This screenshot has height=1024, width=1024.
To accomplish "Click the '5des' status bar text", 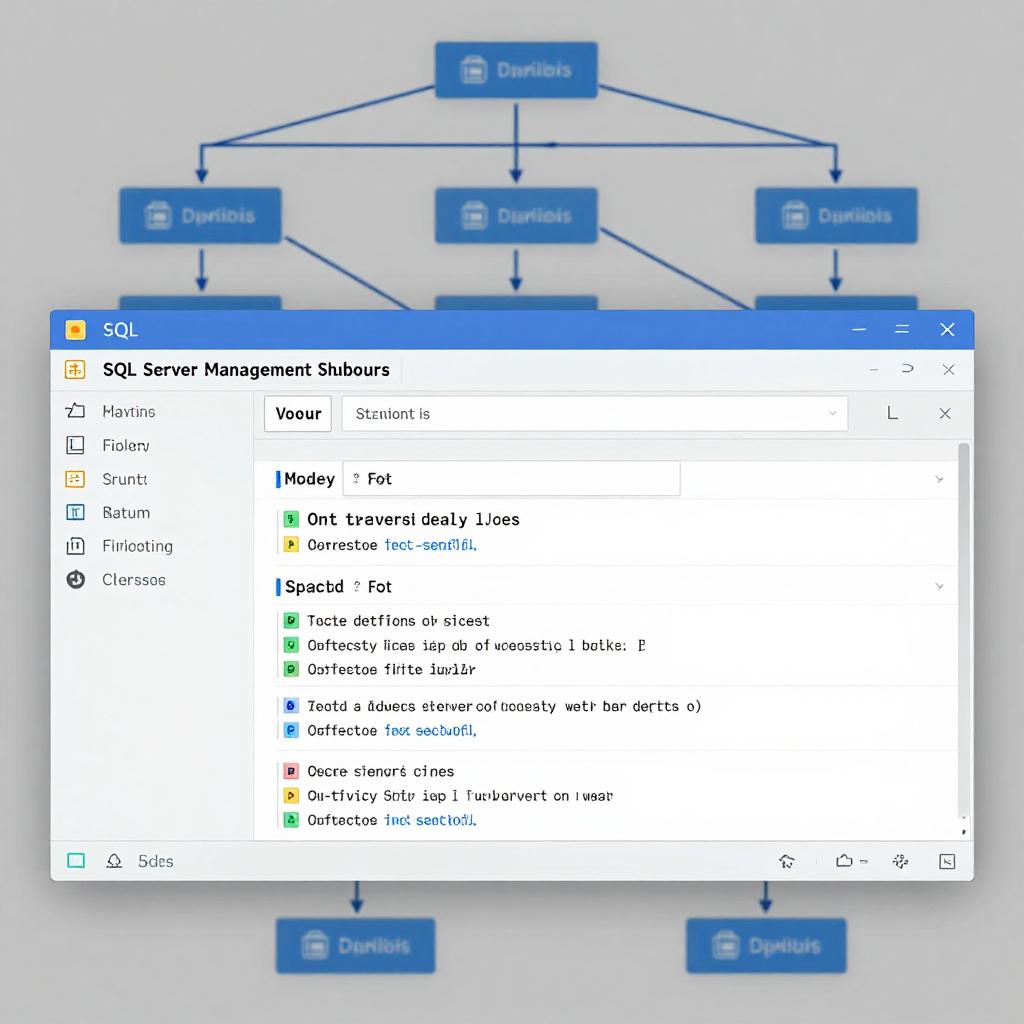I will pyautogui.click(x=155, y=861).
